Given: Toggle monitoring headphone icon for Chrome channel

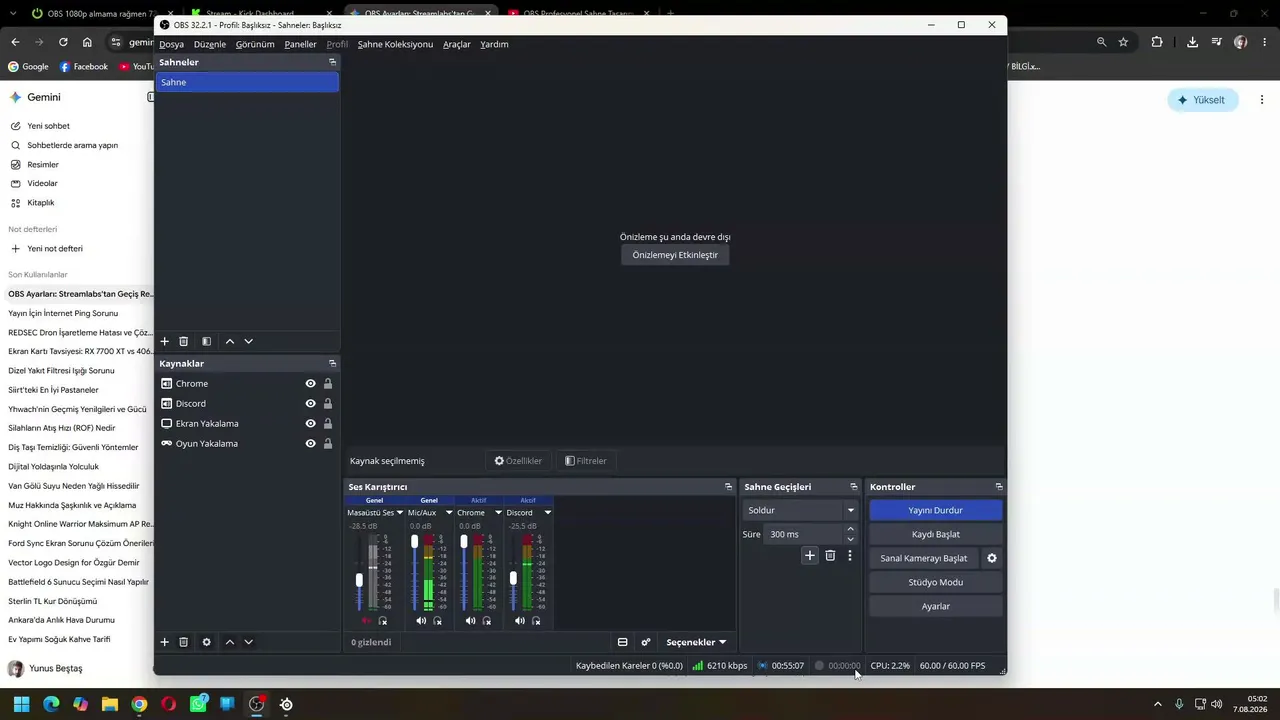Looking at the screenshot, I should point(487,621).
